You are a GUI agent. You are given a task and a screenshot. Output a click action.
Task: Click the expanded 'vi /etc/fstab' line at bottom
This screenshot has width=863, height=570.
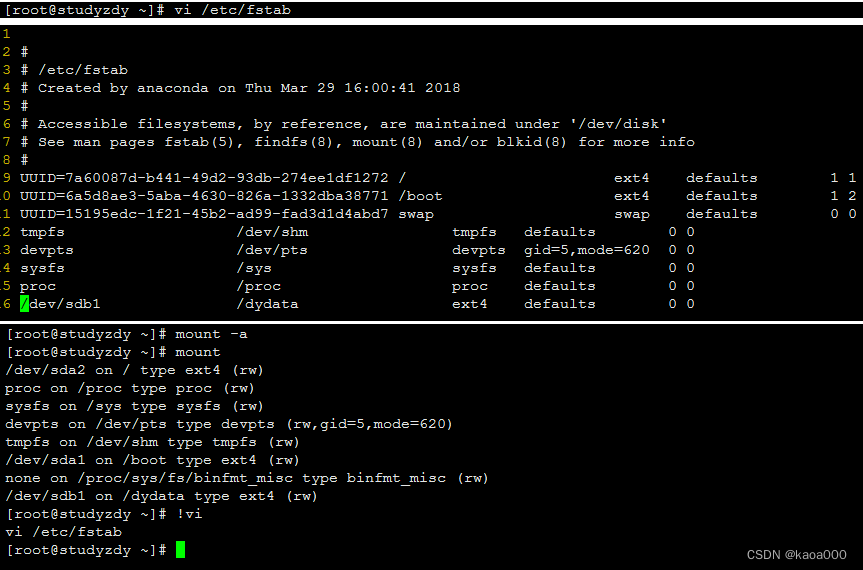tap(64, 532)
